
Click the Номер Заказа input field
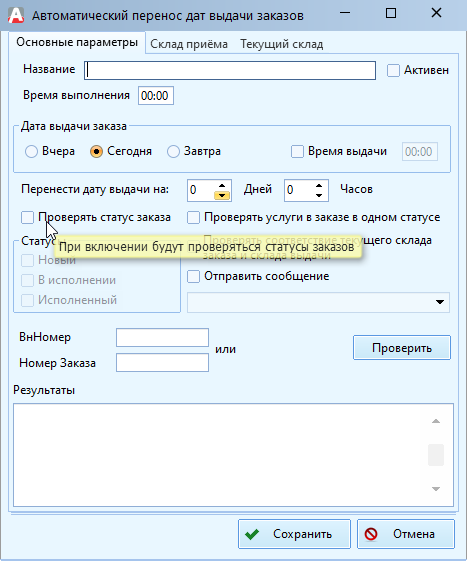pyautogui.click(x=162, y=362)
